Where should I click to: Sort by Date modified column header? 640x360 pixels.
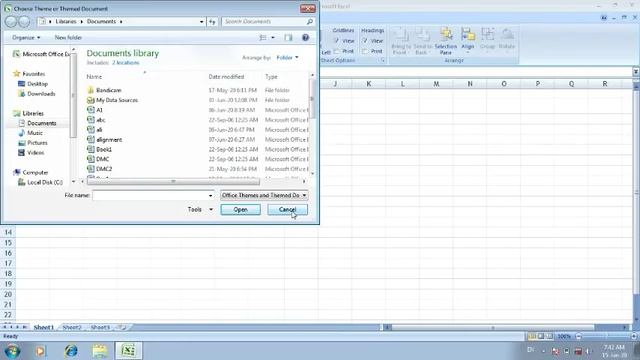[226, 77]
